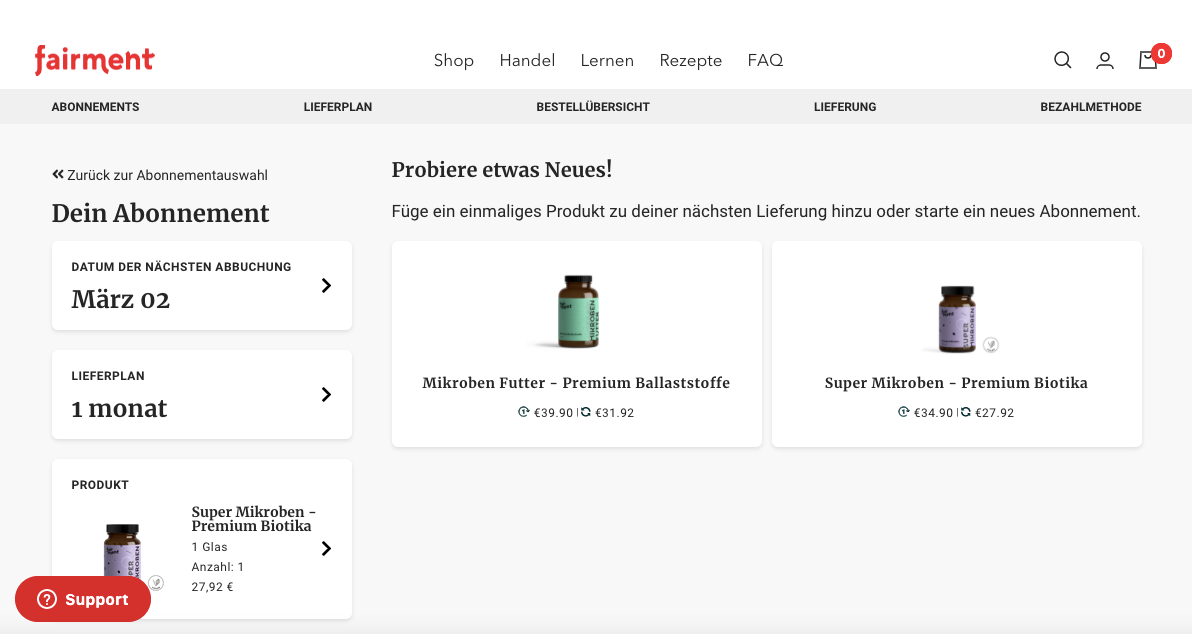Go back via Zurück zur Abonnementauswahl
1192x634 pixels.
click(167, 175)
